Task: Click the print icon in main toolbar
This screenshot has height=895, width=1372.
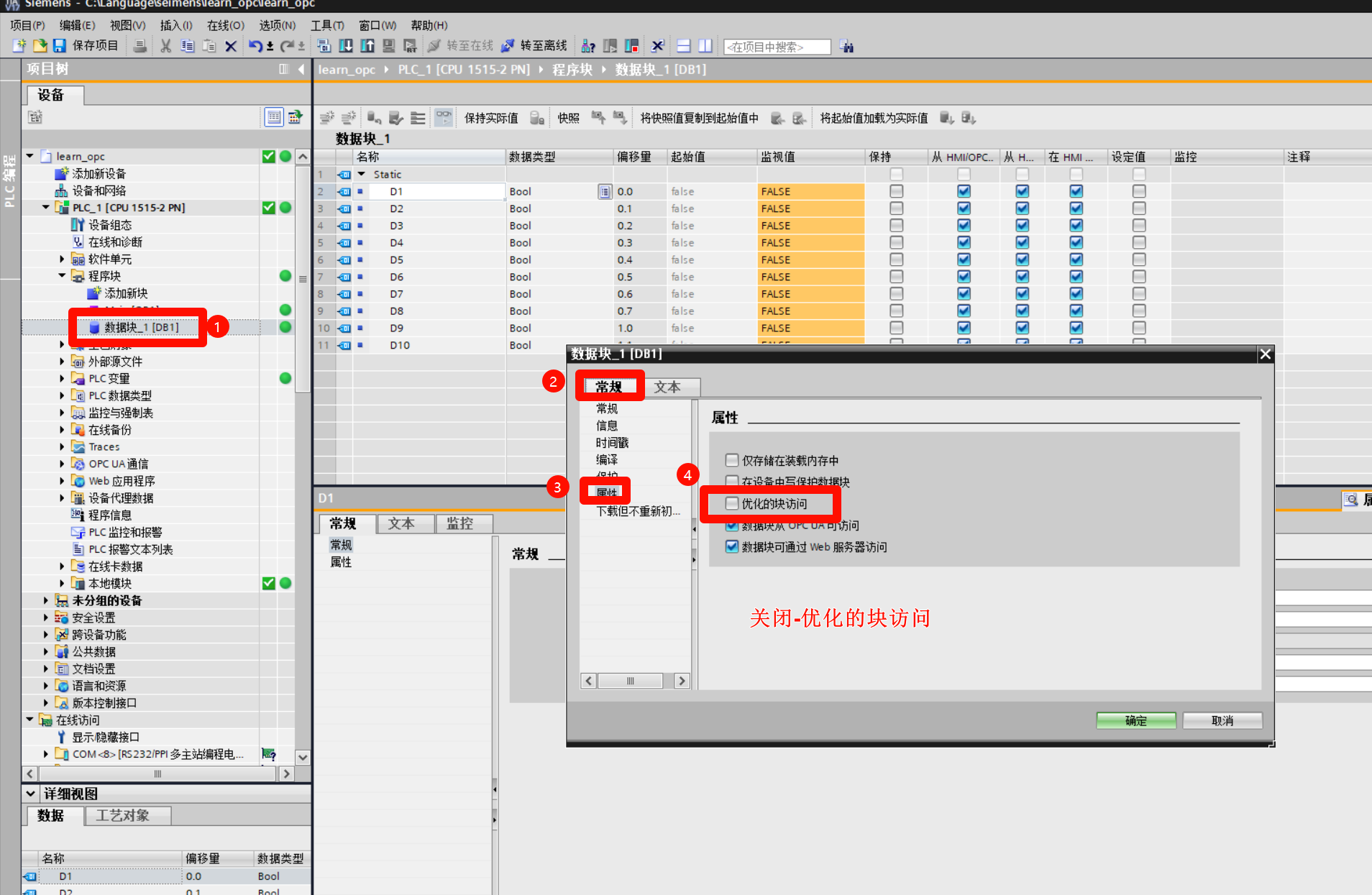Action: [x=140, y=46]
